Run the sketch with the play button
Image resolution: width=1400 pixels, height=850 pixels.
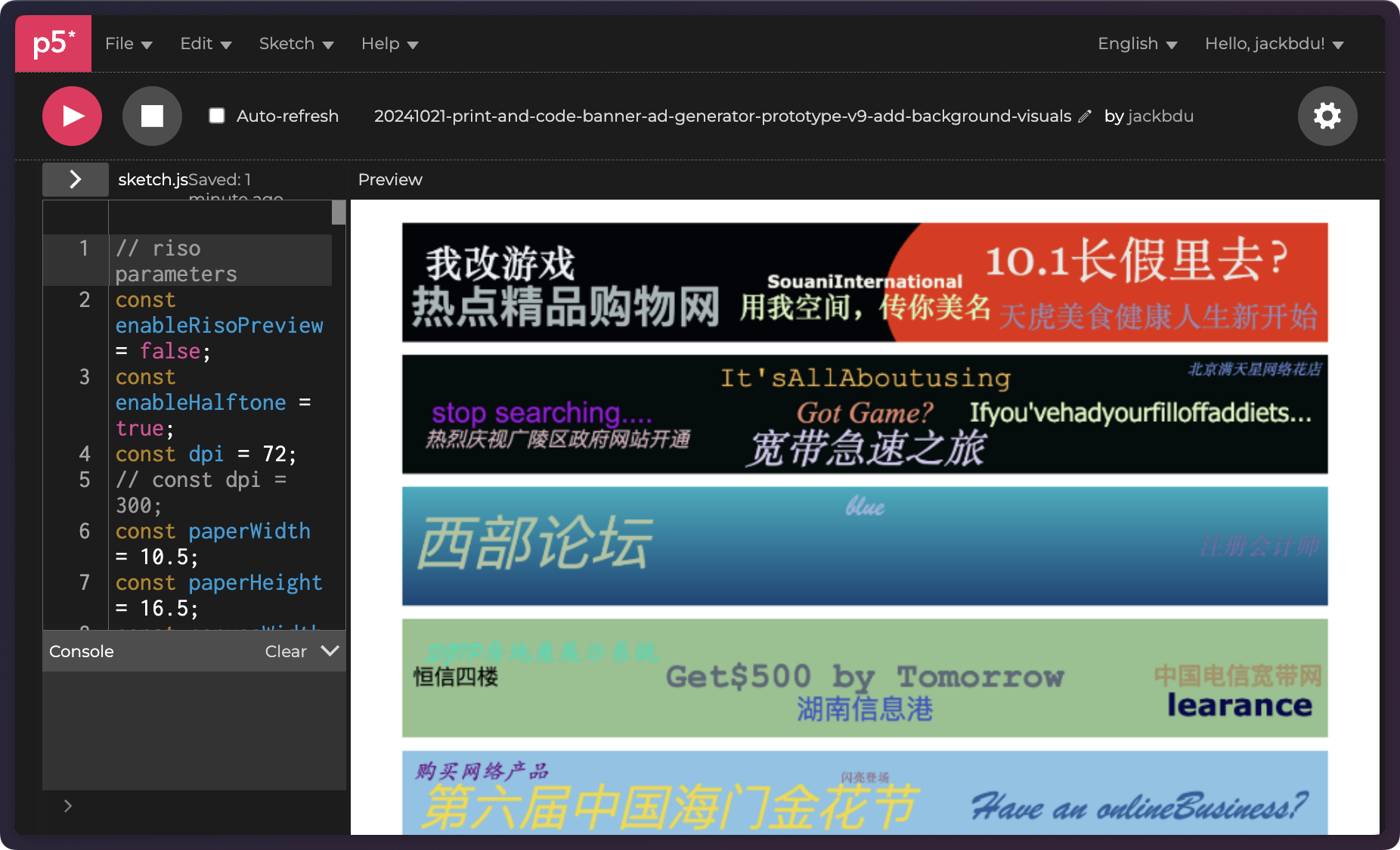click(x=72, y=116)
